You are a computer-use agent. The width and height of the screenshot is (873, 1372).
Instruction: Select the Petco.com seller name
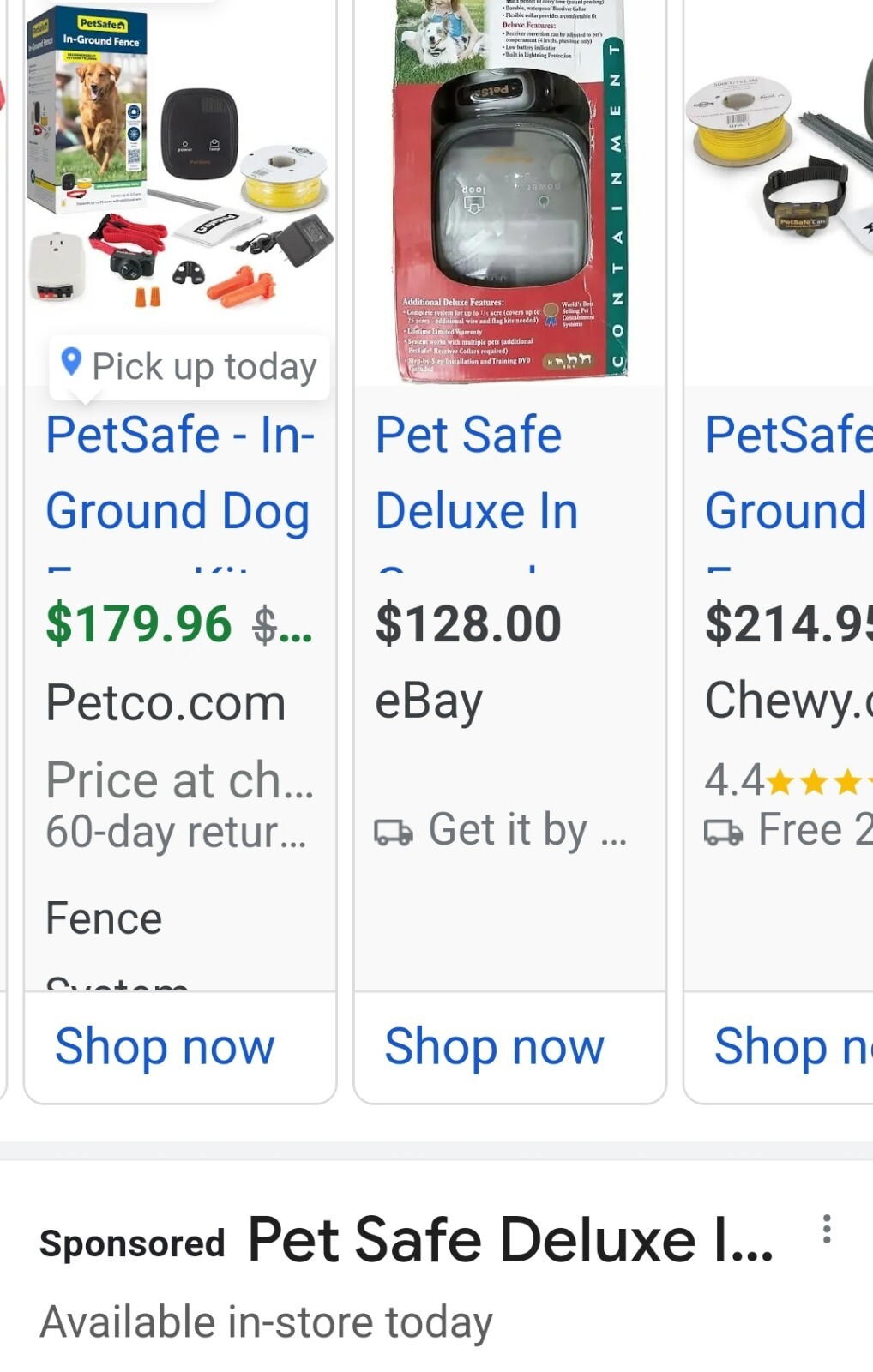click(166, 703)
